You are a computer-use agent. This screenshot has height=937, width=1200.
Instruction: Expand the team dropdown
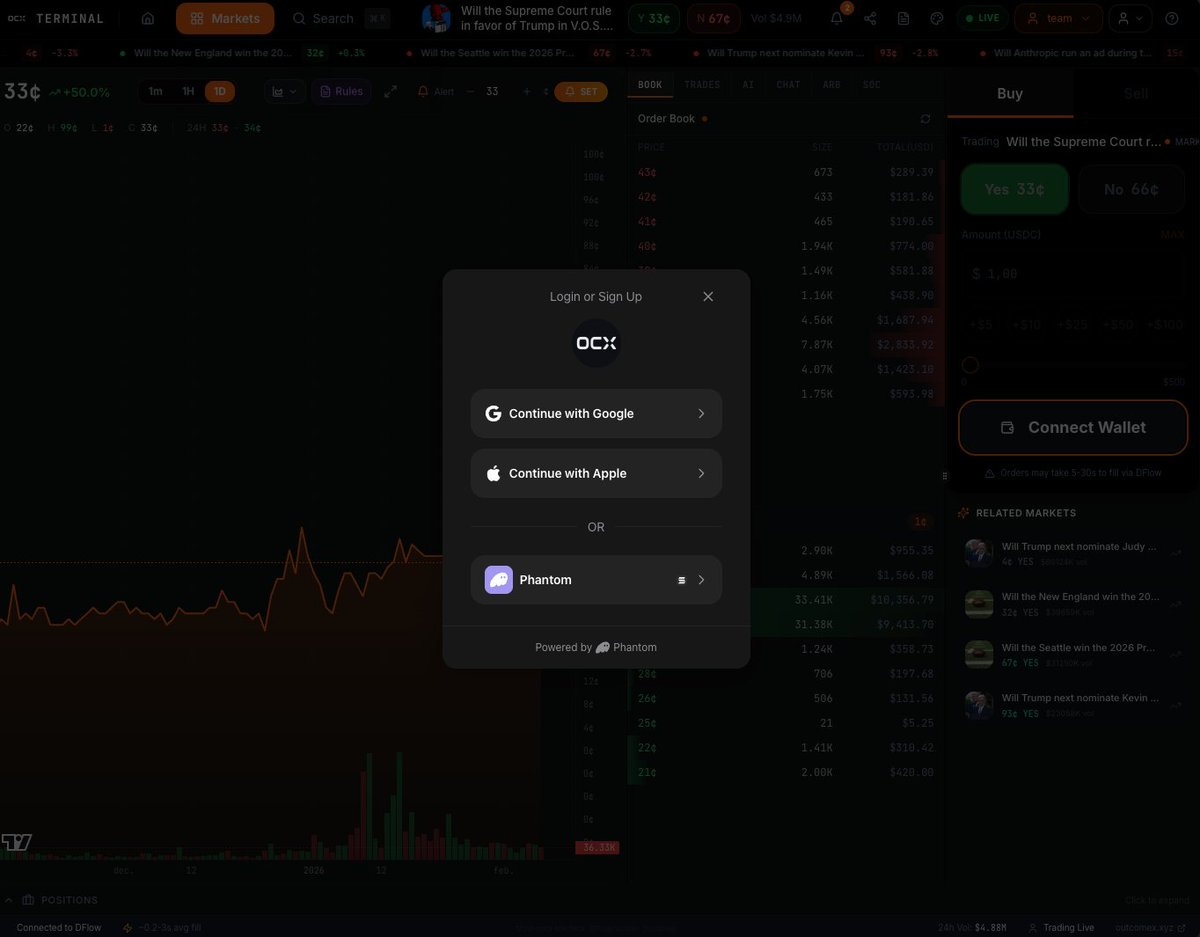1059,18
